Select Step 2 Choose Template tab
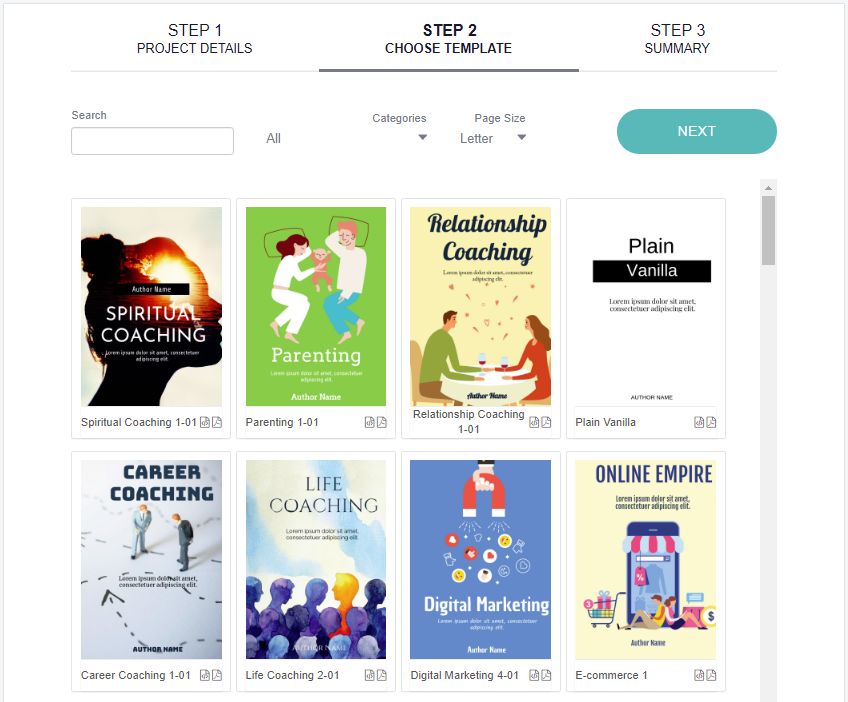 [x=448, y=39]
